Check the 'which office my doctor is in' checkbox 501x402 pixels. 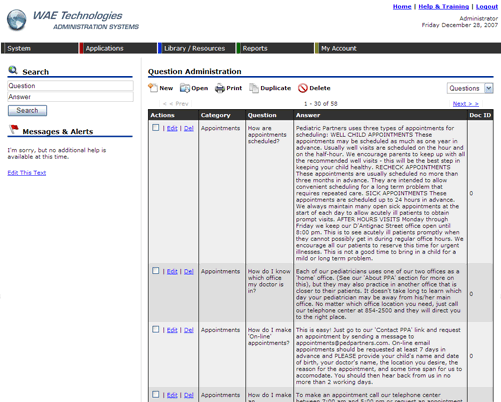click(x=156, y=271)
